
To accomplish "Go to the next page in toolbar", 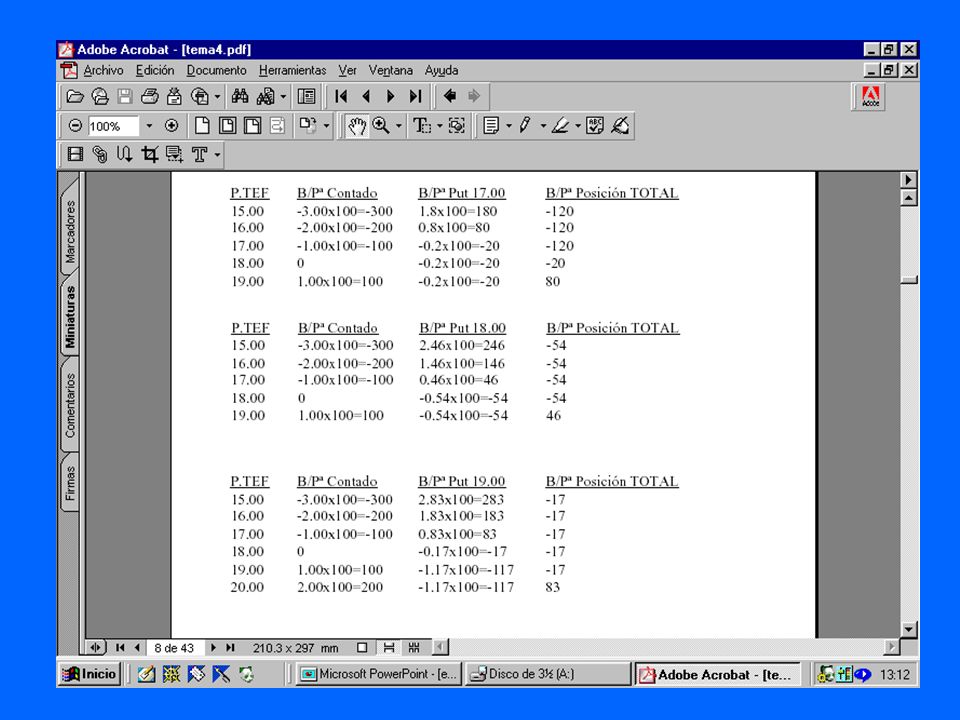I will pyautogui.click(x=391, y=96).
